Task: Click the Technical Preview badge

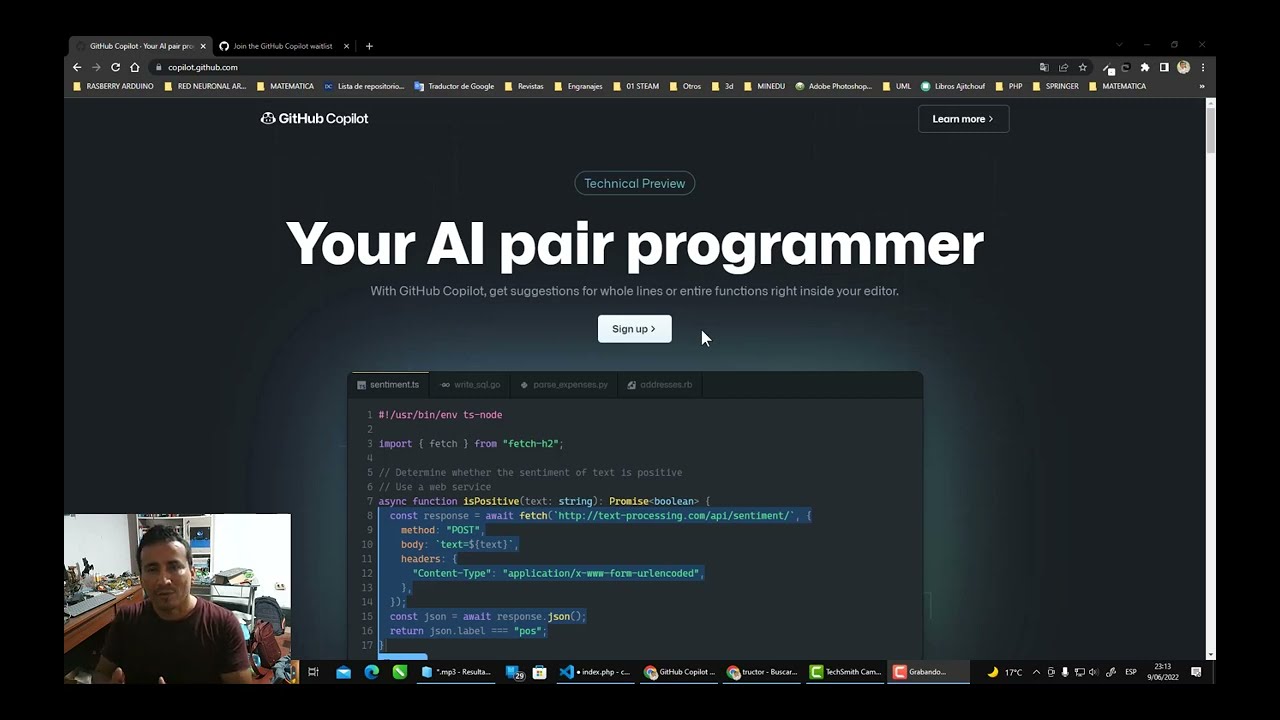Action: pos(634,183)
